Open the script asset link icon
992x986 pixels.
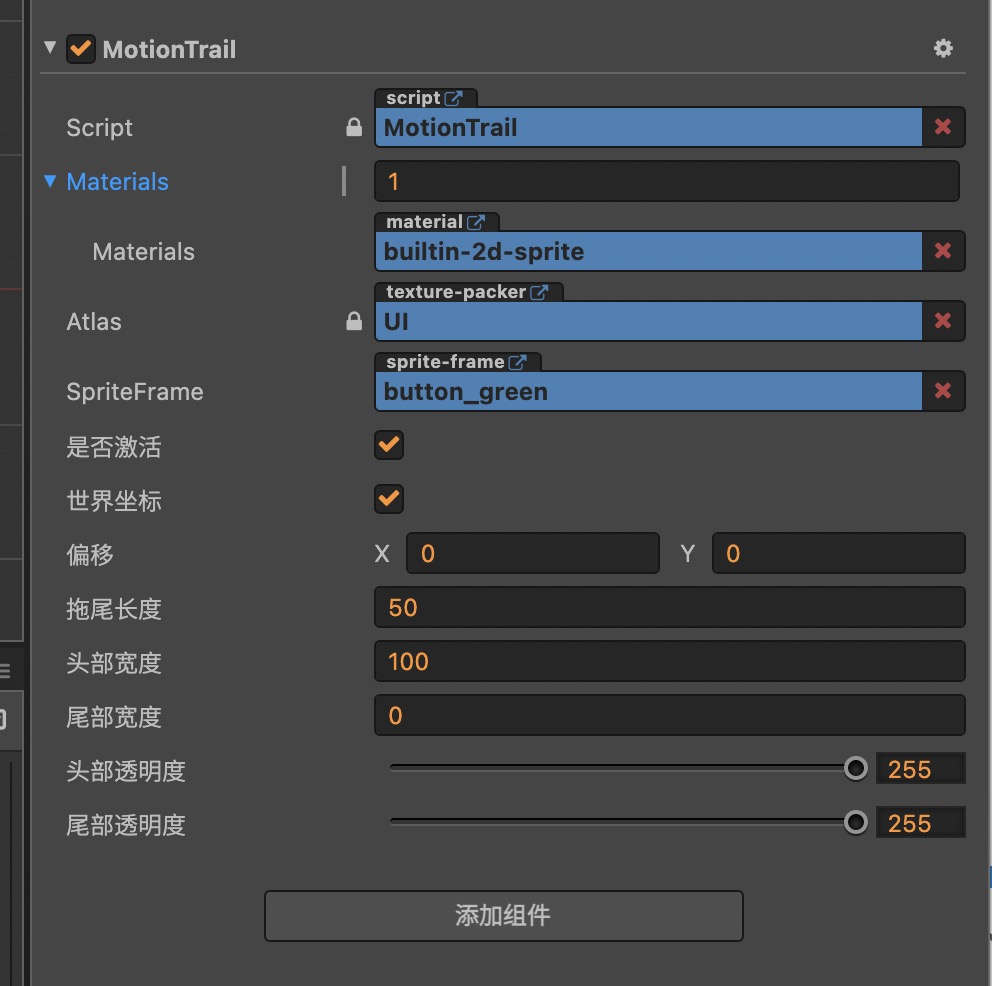pyautogui.click(x=454, y=98)
